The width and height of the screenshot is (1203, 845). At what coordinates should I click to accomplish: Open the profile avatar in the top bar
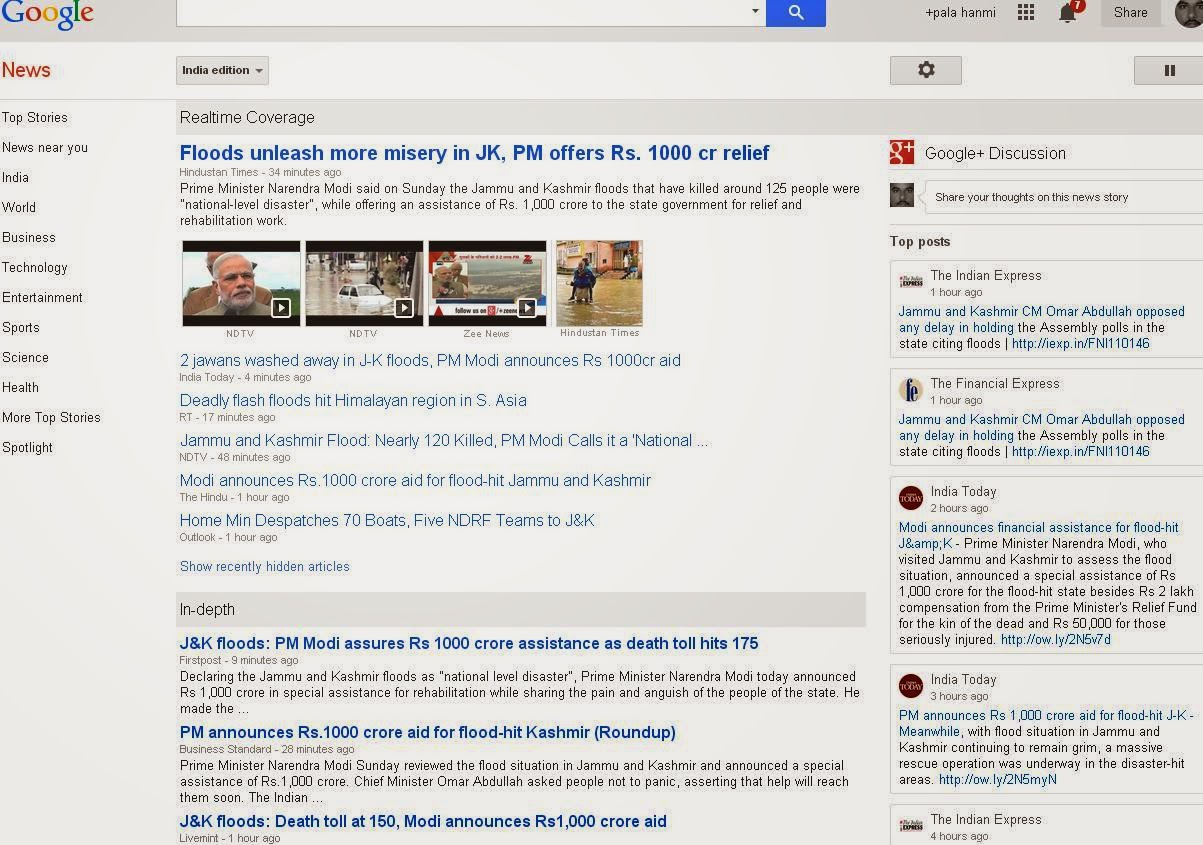tap(1189, 13)
